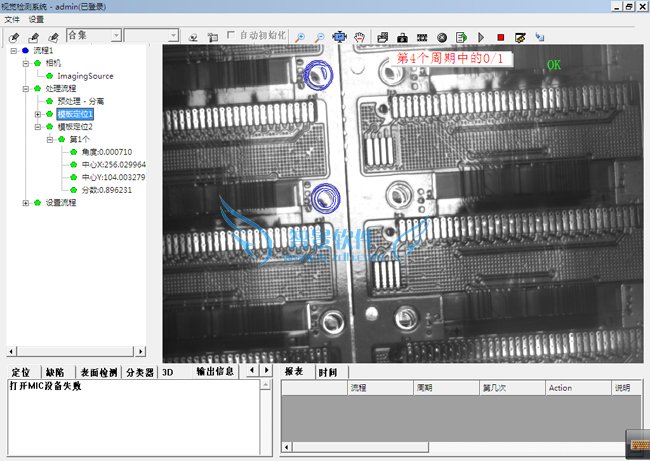The height and width of the screenshot is (461, 650).
Task: Open the 文件 menu
Action: [12, 19]
